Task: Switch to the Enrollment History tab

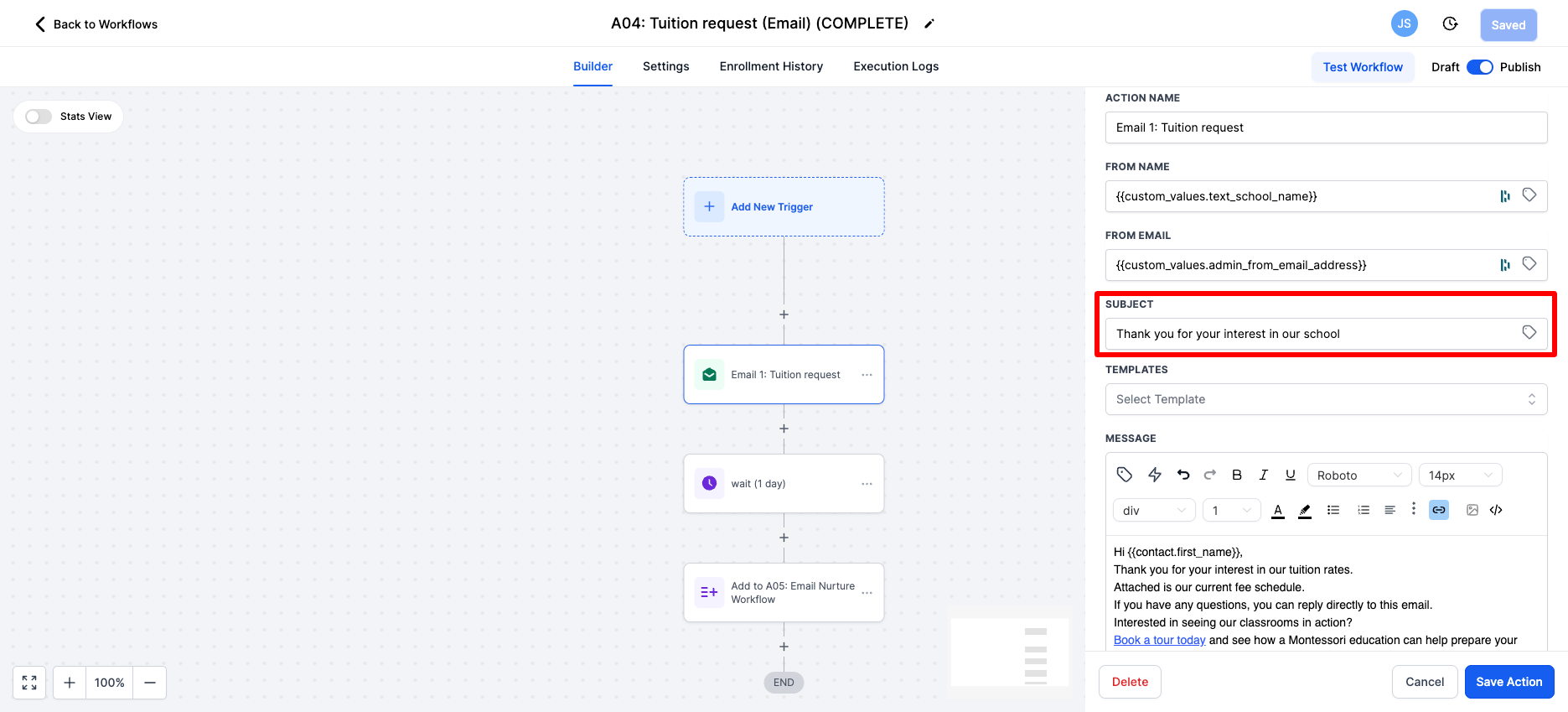Action: pos(771,66)
